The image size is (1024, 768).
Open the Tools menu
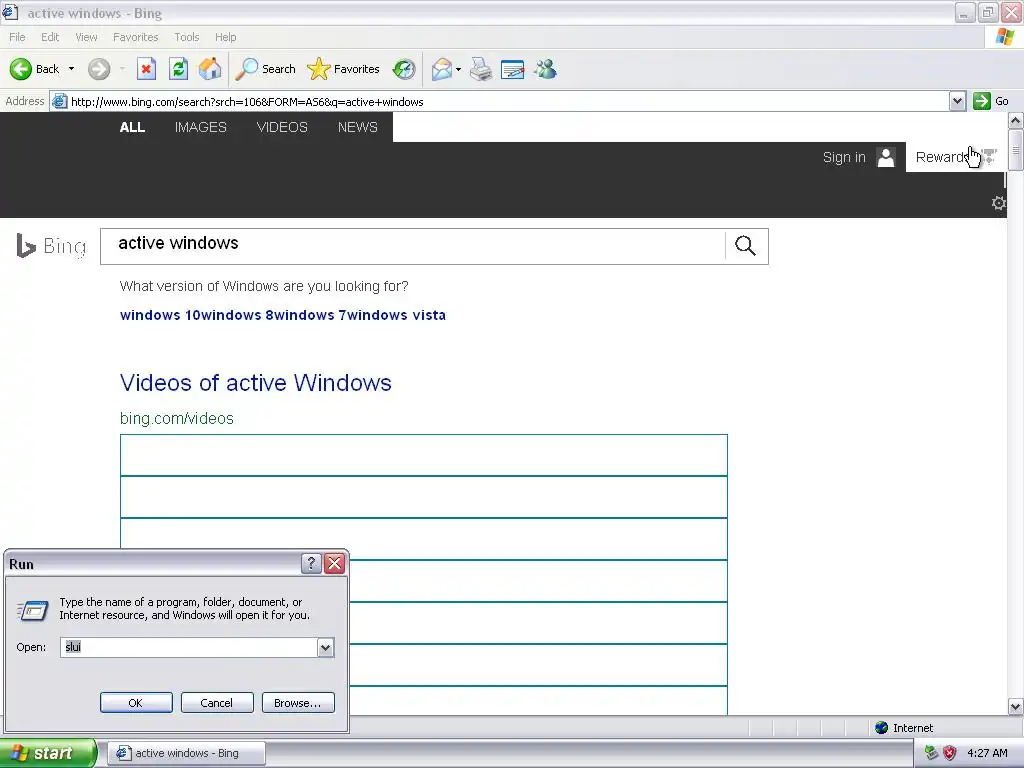click(x=187, y=37)
